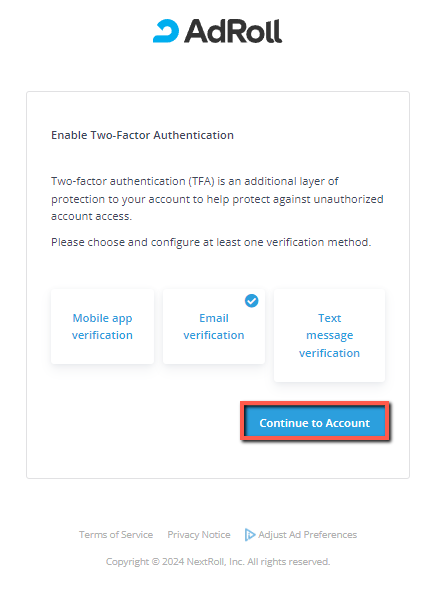Choose Text message verification method
Screen dimensions: 436x591
[329, 335]
